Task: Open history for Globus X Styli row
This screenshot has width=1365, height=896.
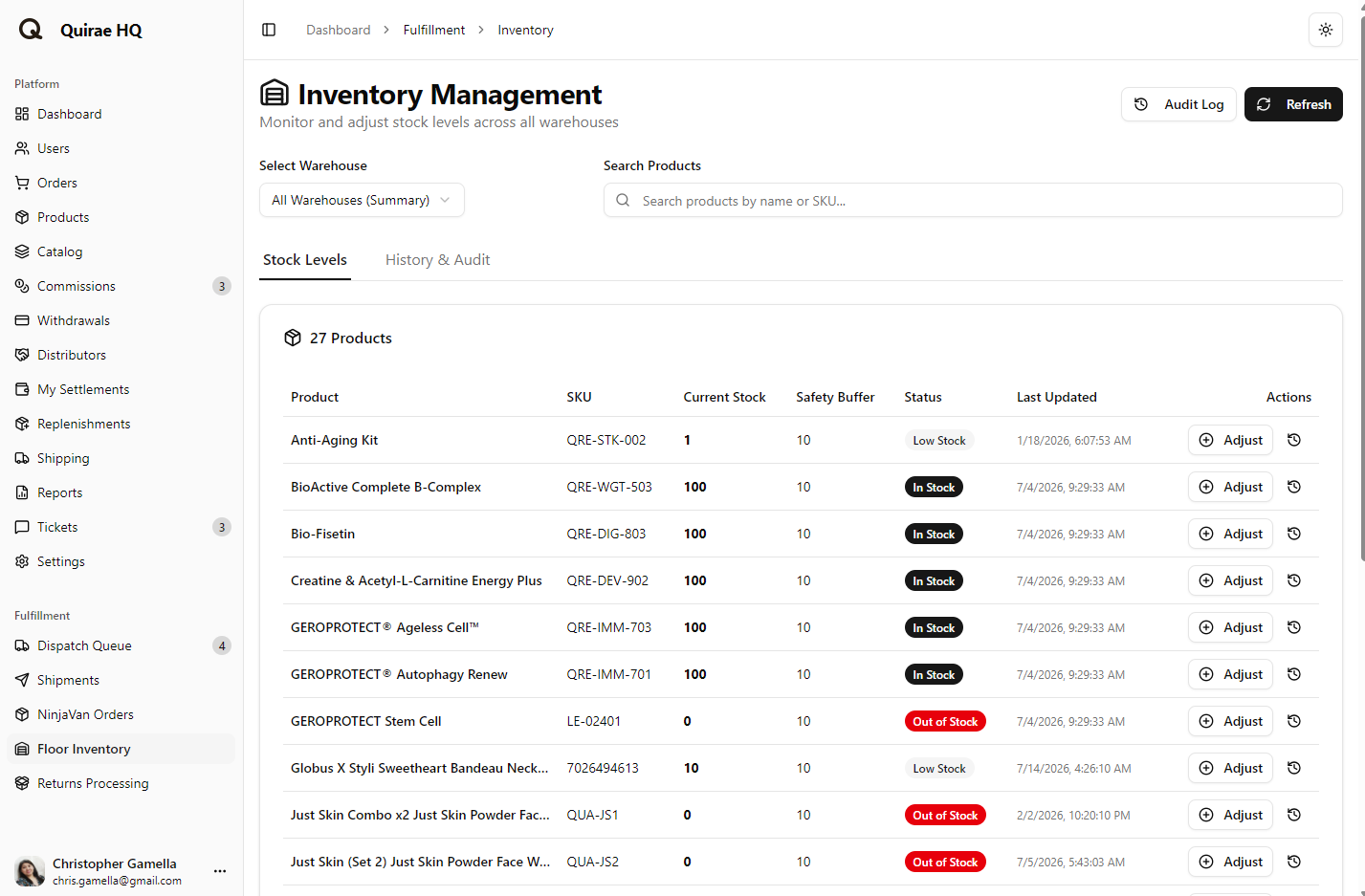Action: 1294,768
